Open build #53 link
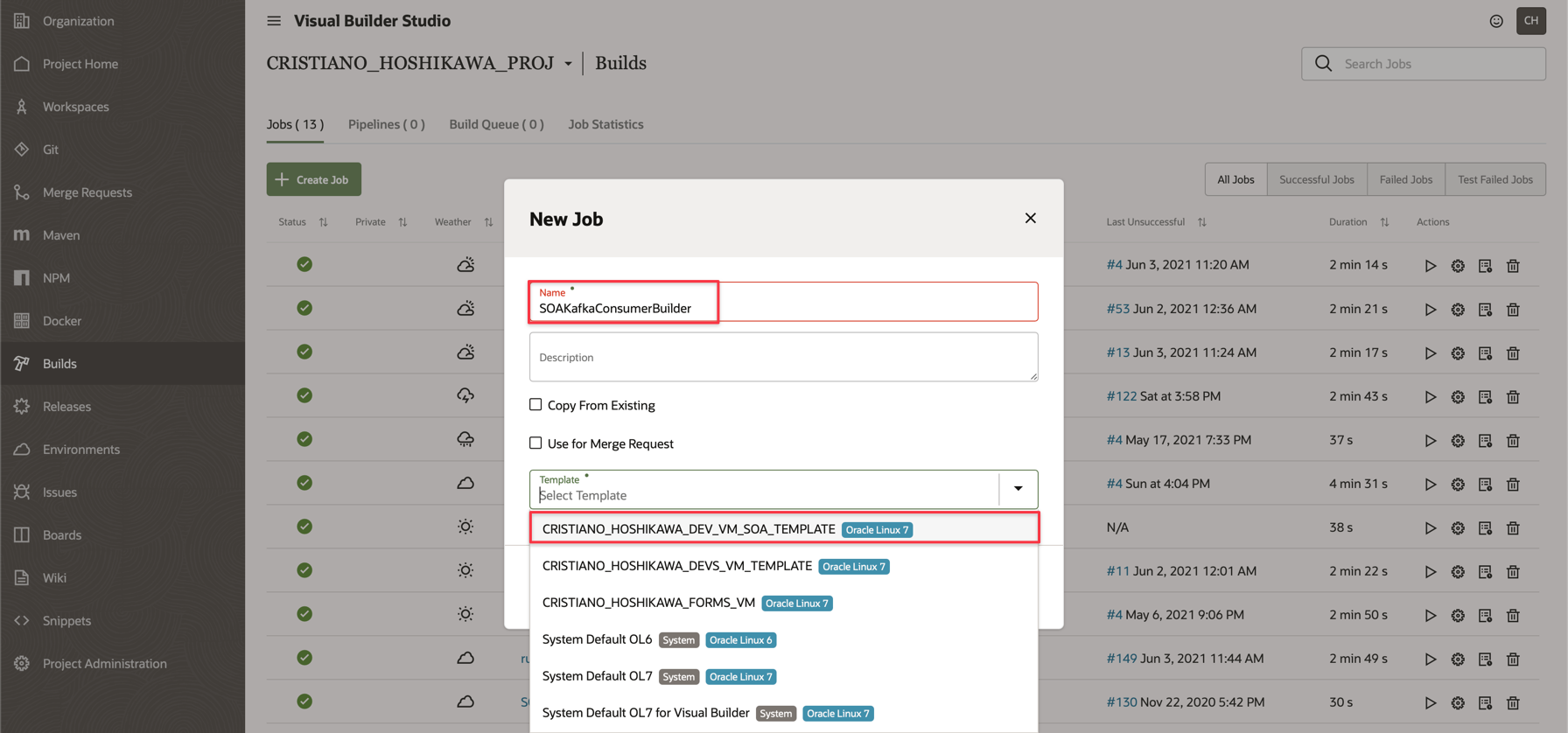Image resolution: width=1568 pixels, height=733 pixels. [1117, 309]
